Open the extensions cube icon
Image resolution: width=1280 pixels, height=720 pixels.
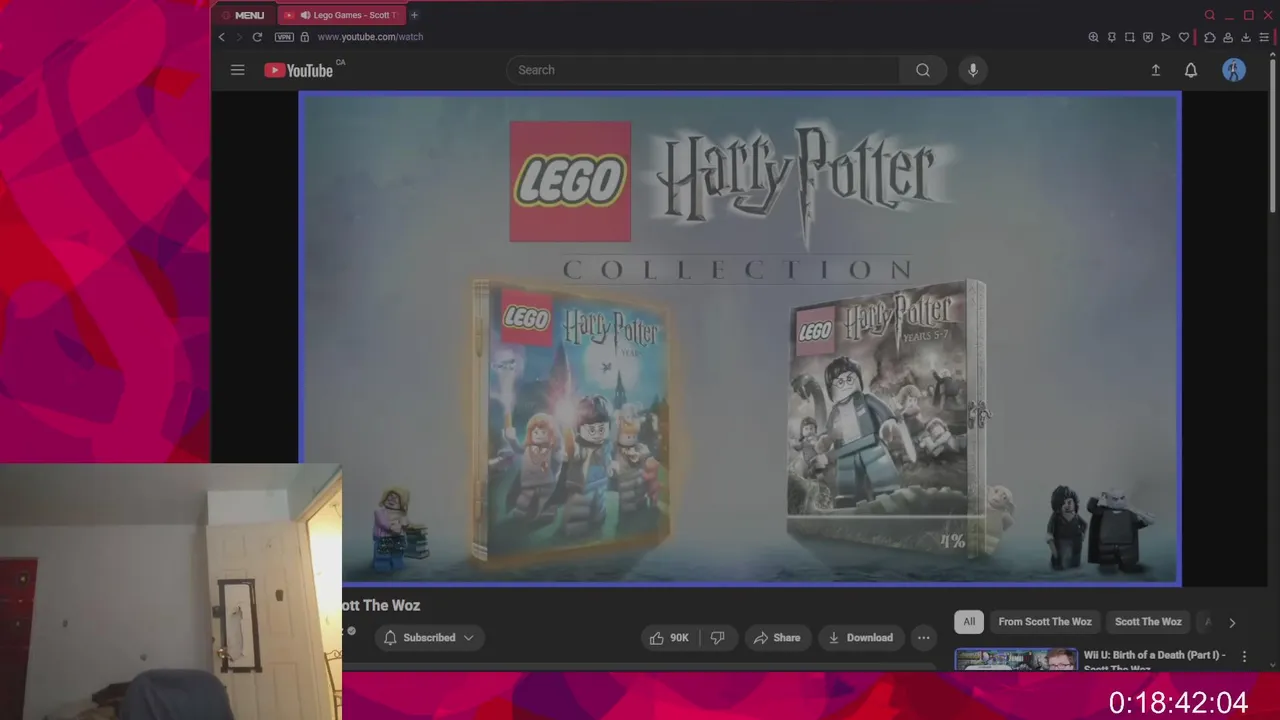1209,37
